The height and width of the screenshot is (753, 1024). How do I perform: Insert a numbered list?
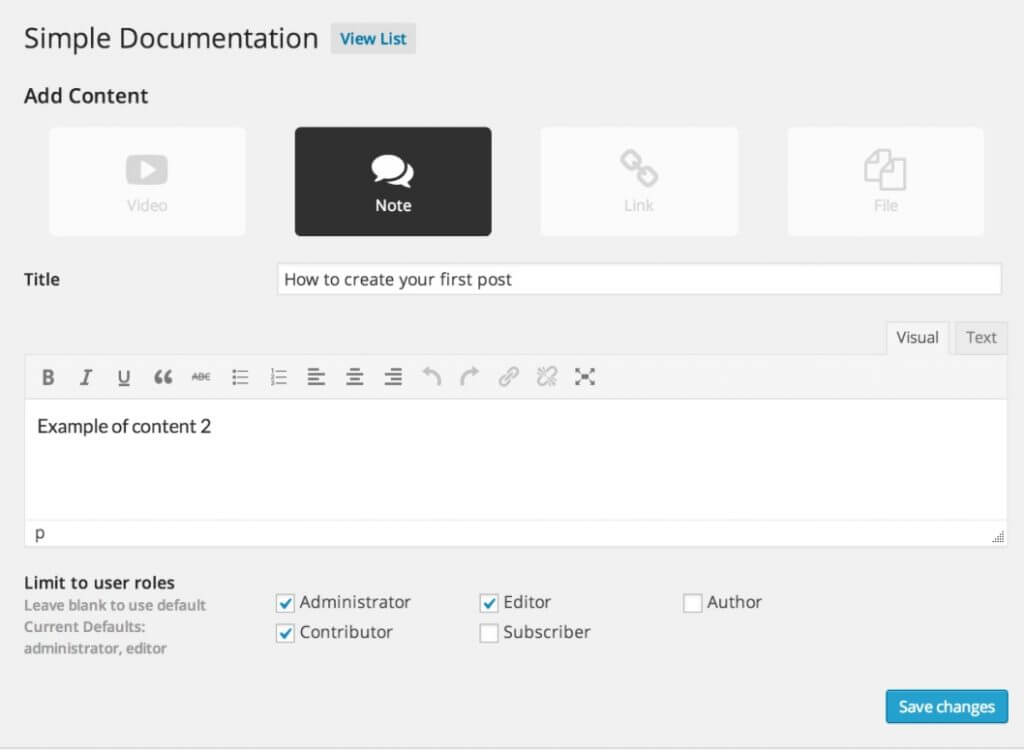(x=278, y=377)
